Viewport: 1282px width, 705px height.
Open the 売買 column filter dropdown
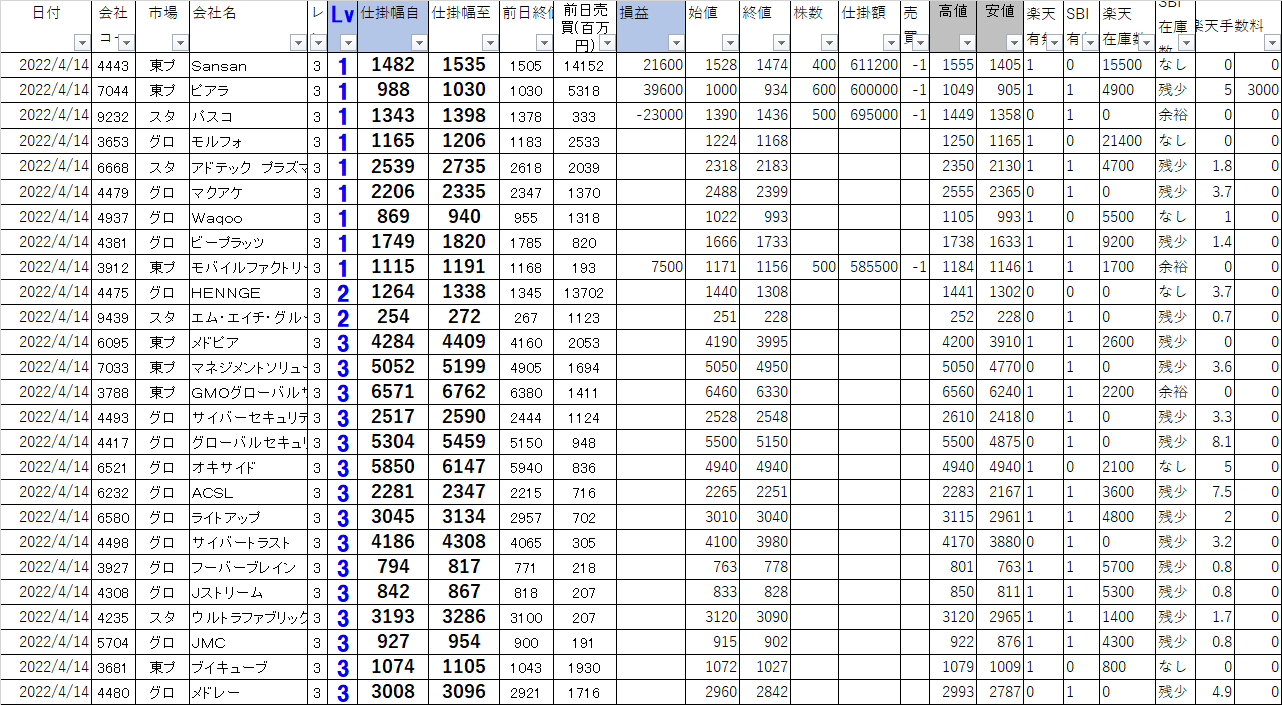point(921,43)
